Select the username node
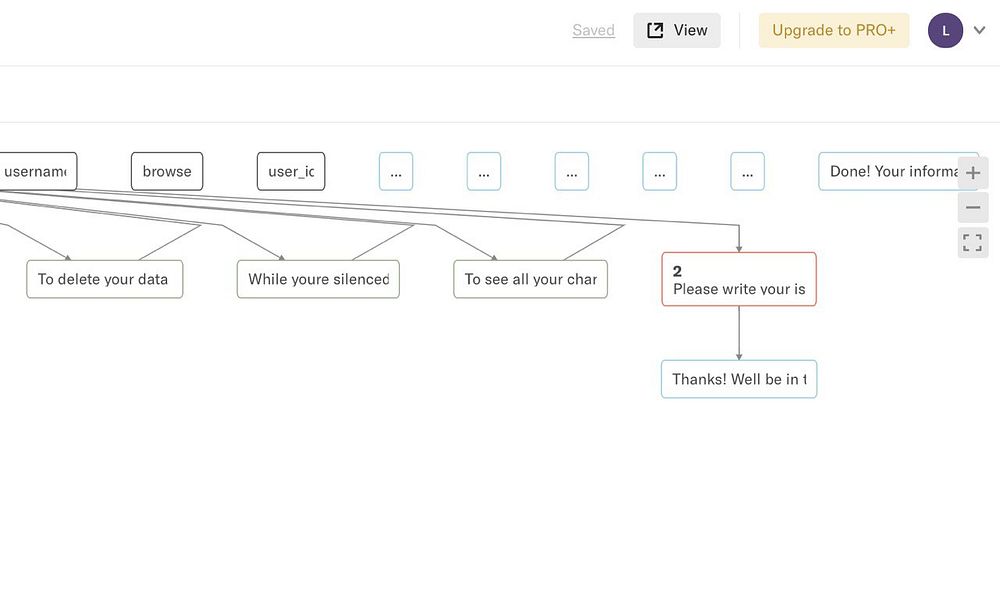The width and height of the screenshot is (1000, 601). coord(37,171)
